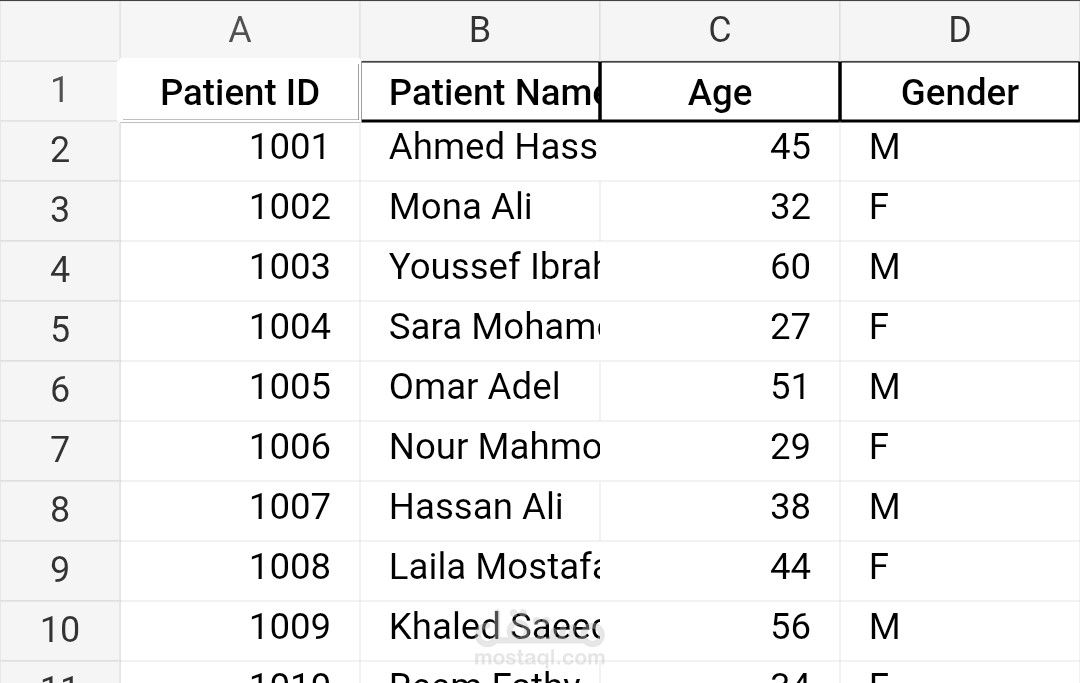Click the top-left corner select-all box
Image resolution: width=1080 pixels, height=683 pixels.
click(60, 30)
